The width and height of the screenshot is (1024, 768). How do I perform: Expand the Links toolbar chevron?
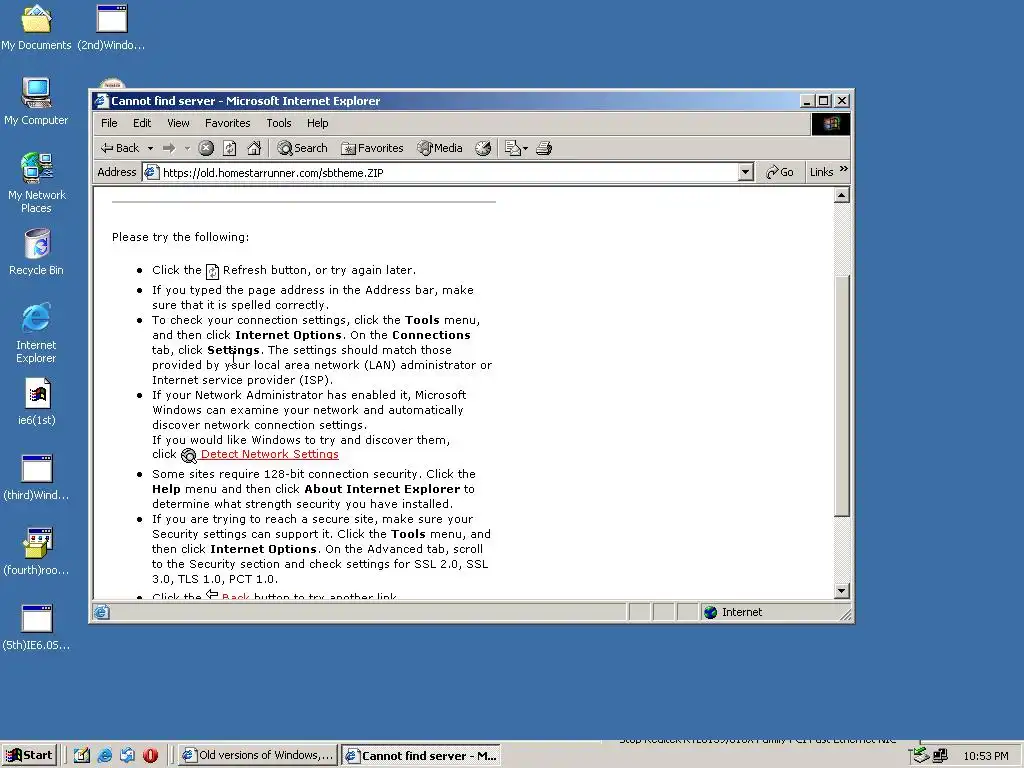pyautogui.click(x=844, y=169)
